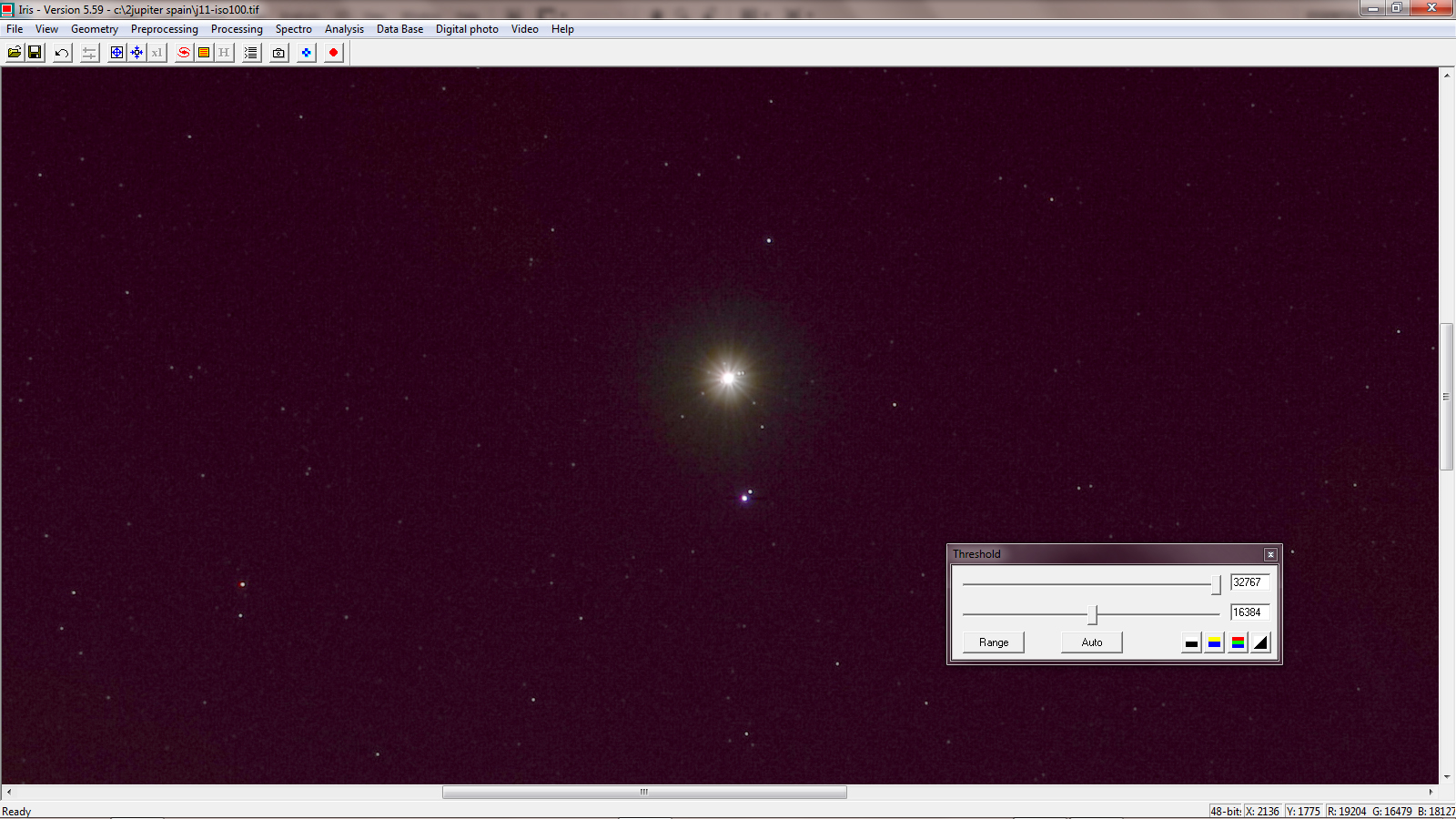Click the grayed sliders settings icon
The image size is (1456, 819).
click(x=89, y=53)
